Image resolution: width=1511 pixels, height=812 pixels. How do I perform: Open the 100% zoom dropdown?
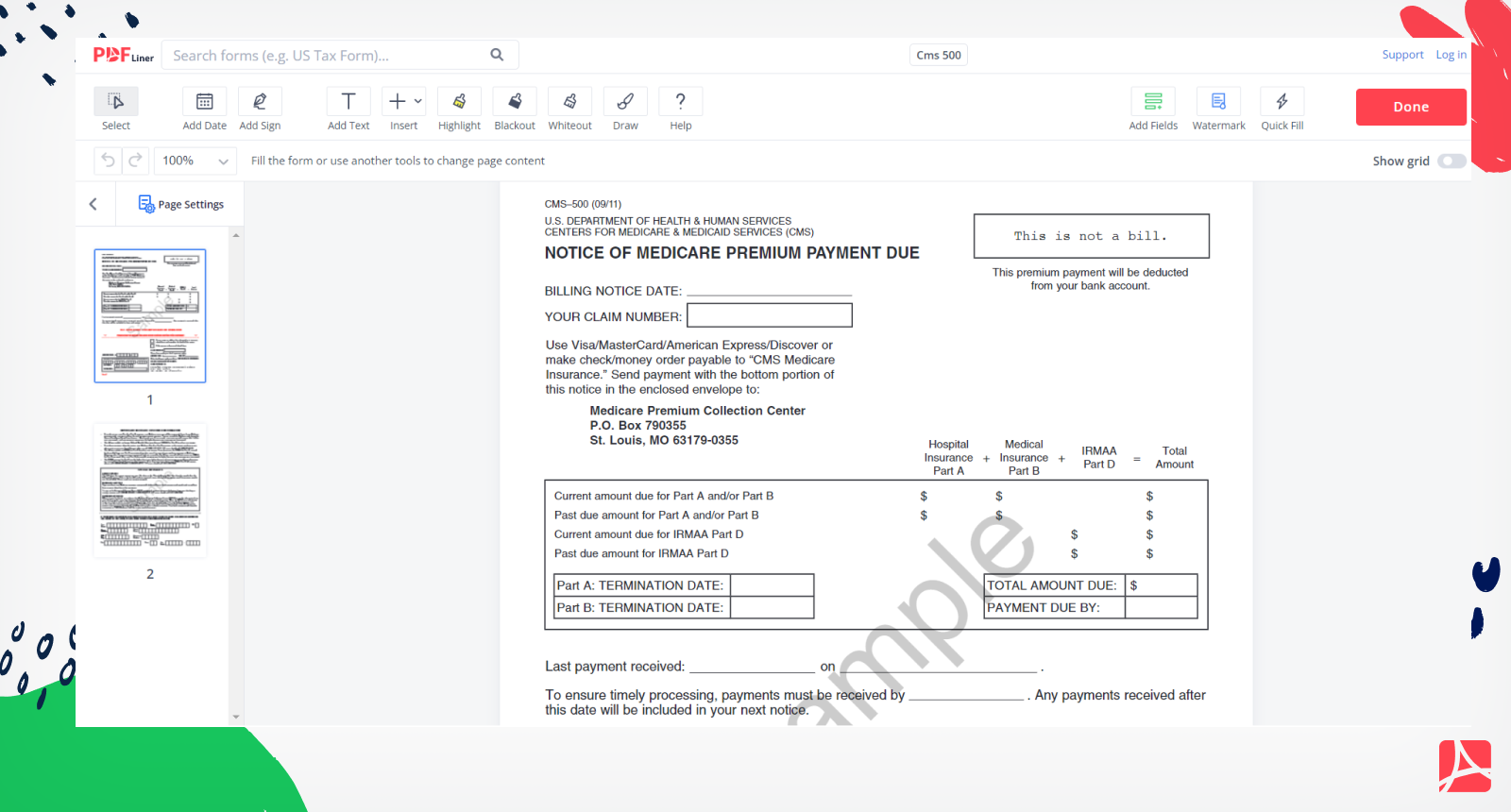click(x=195, y=161)
